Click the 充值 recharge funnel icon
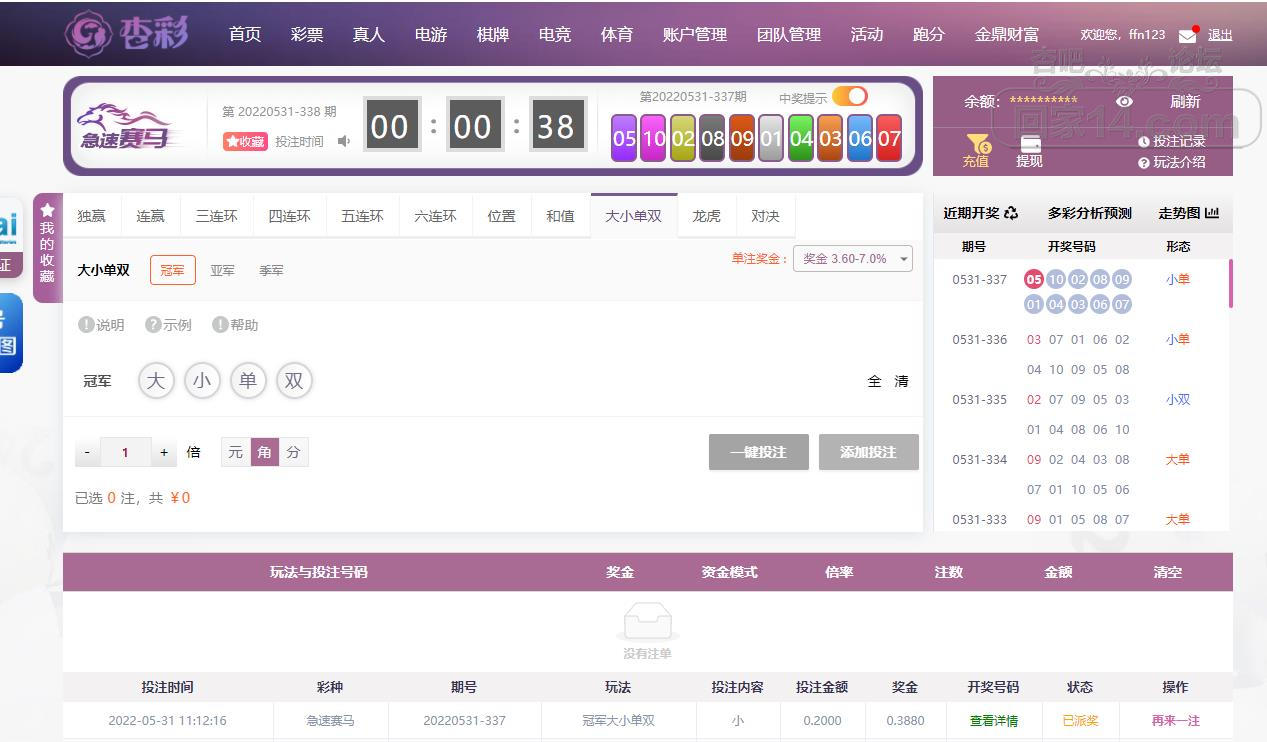 pos(977,145)
